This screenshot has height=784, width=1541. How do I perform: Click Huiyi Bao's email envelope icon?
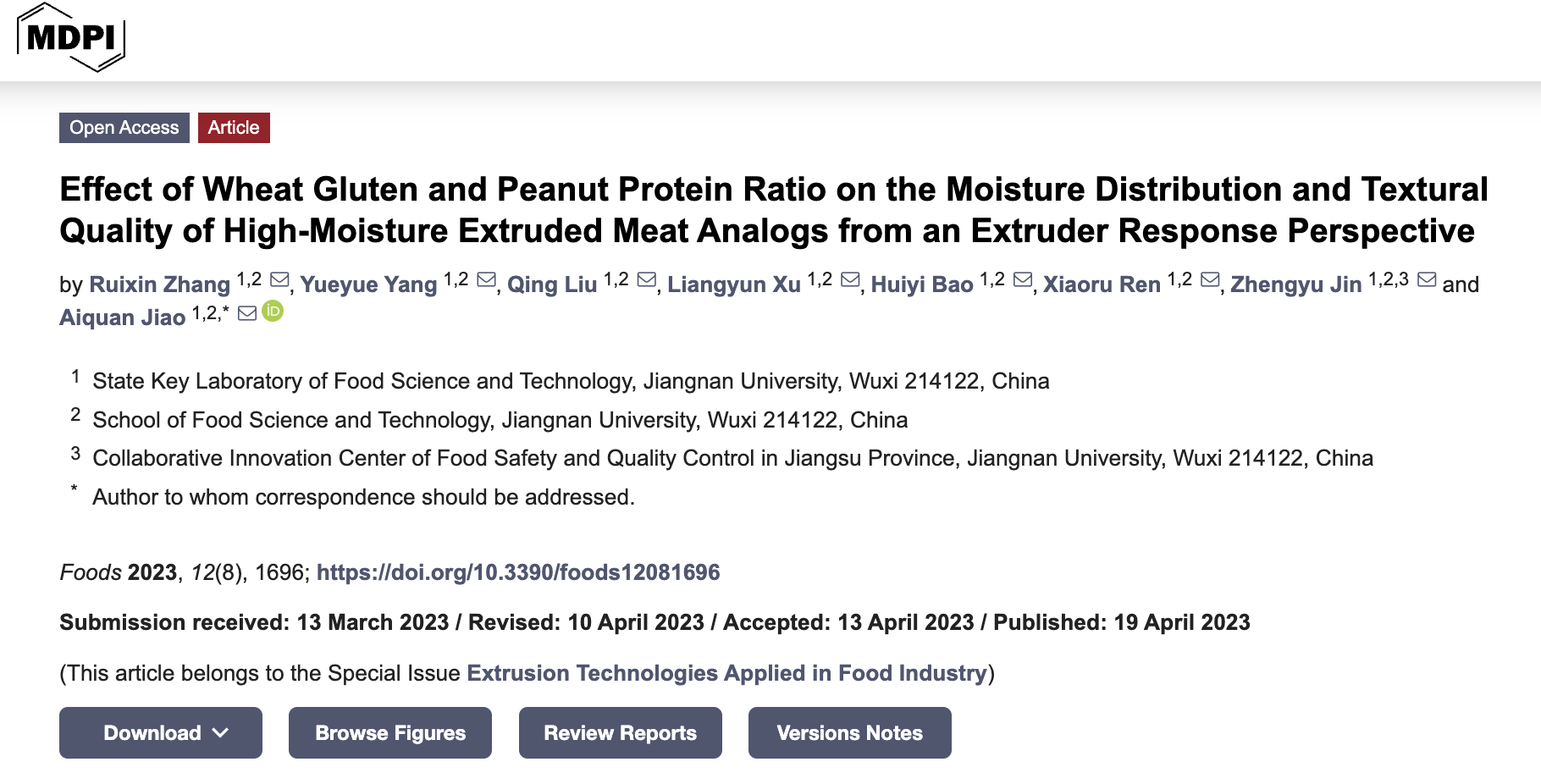pos(1023,279)
